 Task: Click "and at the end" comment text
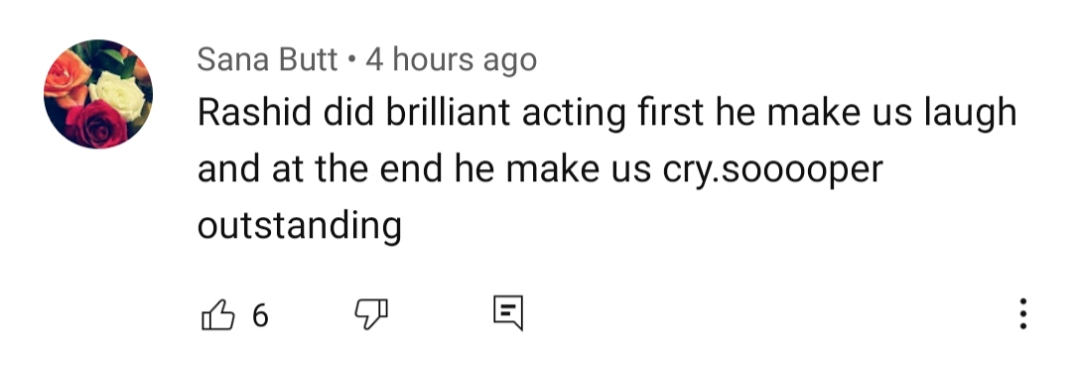(x=320, y=170)
